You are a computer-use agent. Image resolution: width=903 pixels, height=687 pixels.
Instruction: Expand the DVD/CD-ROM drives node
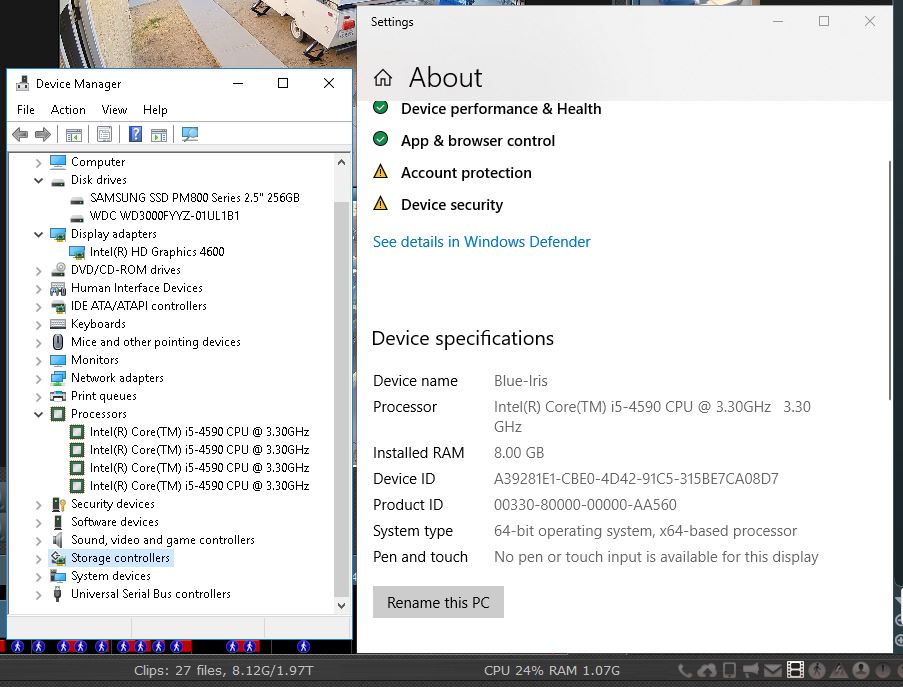click(39, 271)
